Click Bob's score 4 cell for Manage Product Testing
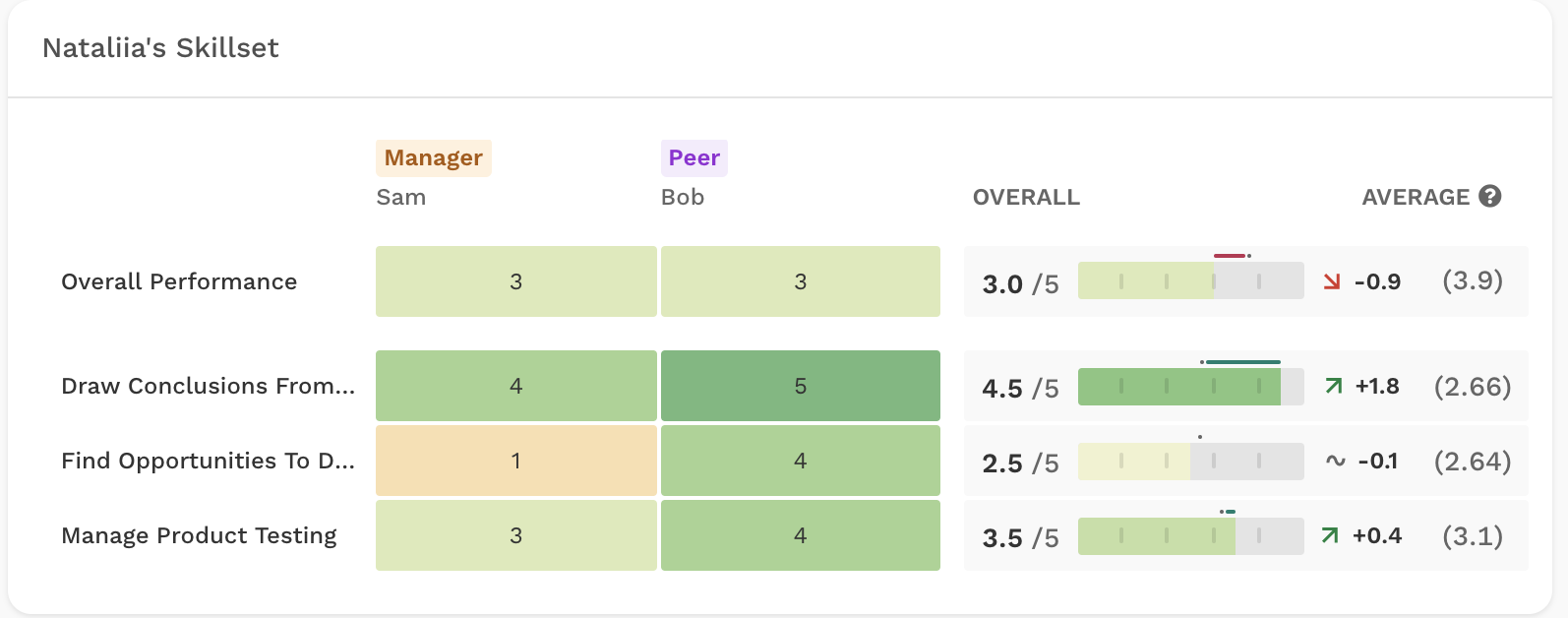1568x618 pixels. point(801,535)
